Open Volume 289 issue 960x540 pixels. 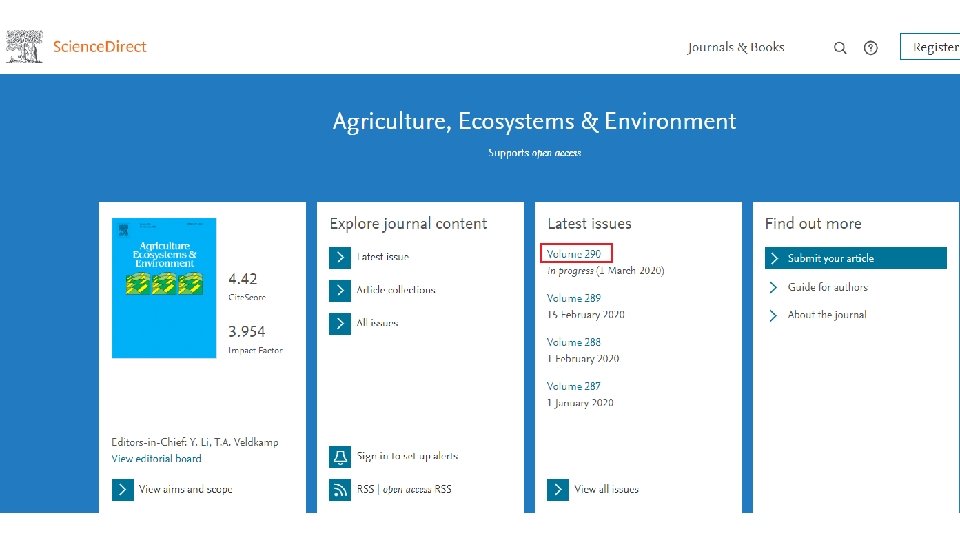pos(574,298)
